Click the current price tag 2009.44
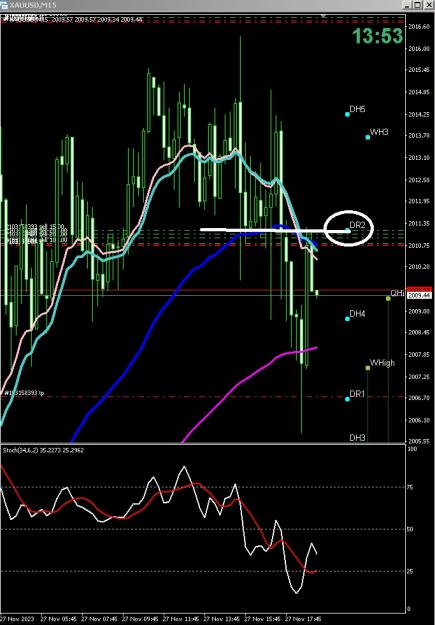The image size is (435, 625). pos(419,295)
